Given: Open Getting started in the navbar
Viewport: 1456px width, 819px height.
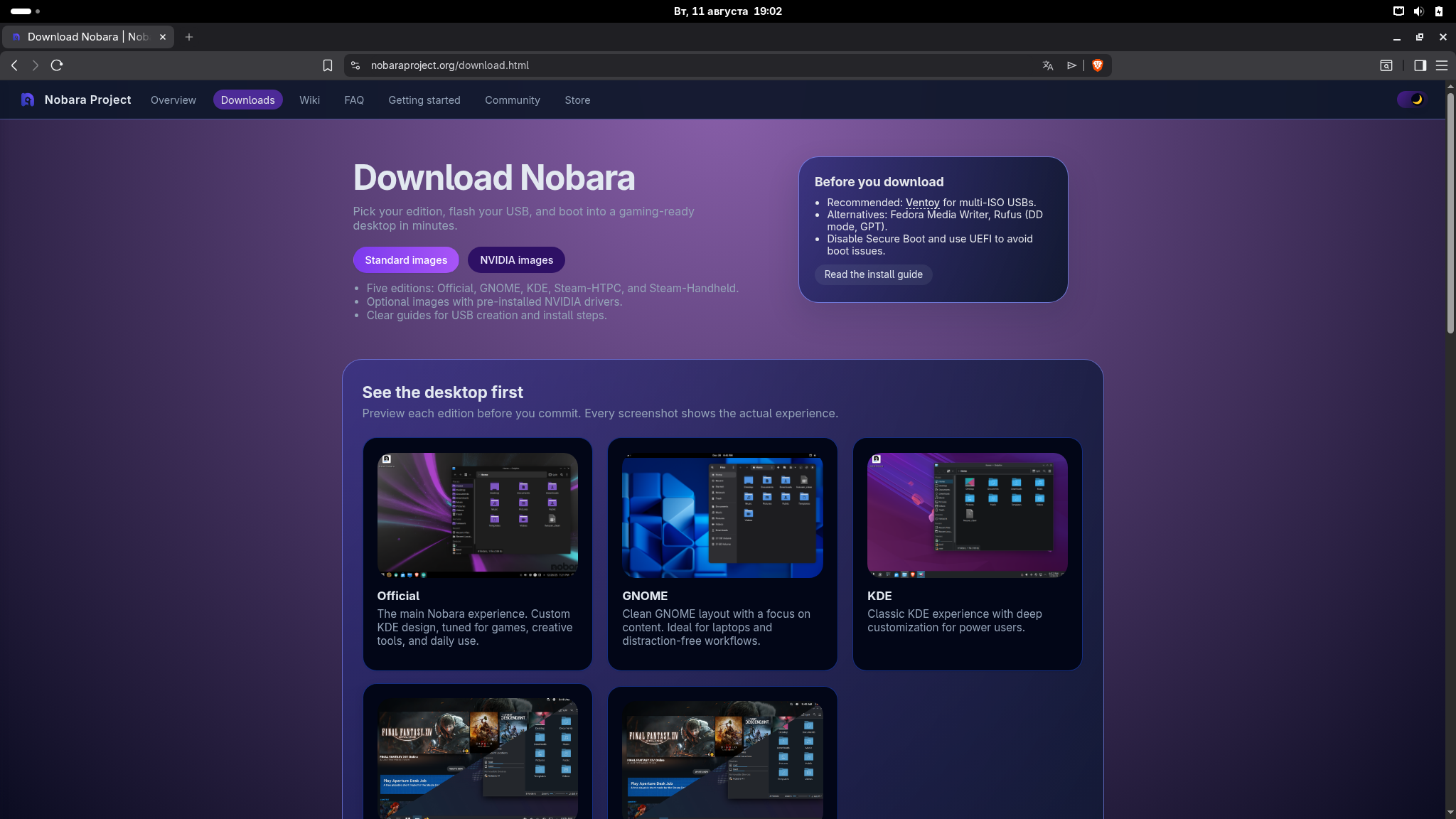Looking at the screenshot, I should (424, 100).
